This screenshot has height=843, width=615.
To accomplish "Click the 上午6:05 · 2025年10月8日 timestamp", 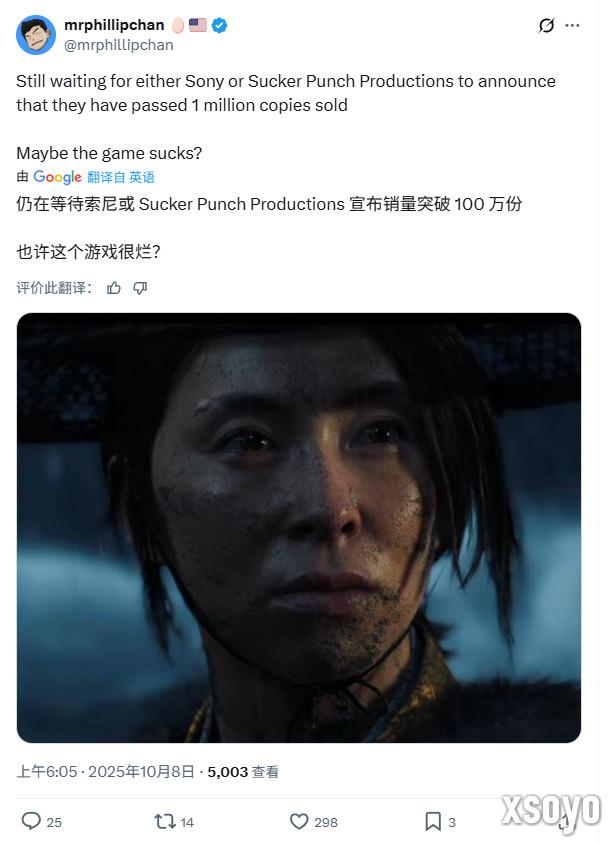I will tap(105, 771).
